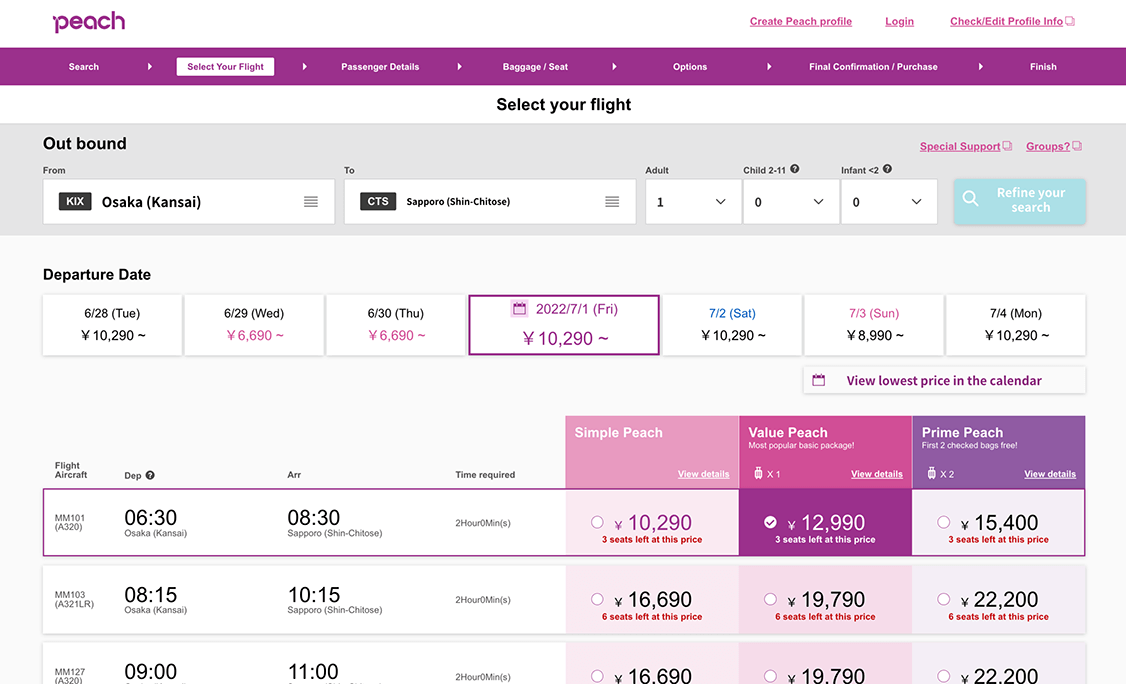Choose departure date 6/29 (Wed)
The height and width of the screenshot is (684, 1126).
[x=254, y=325]
